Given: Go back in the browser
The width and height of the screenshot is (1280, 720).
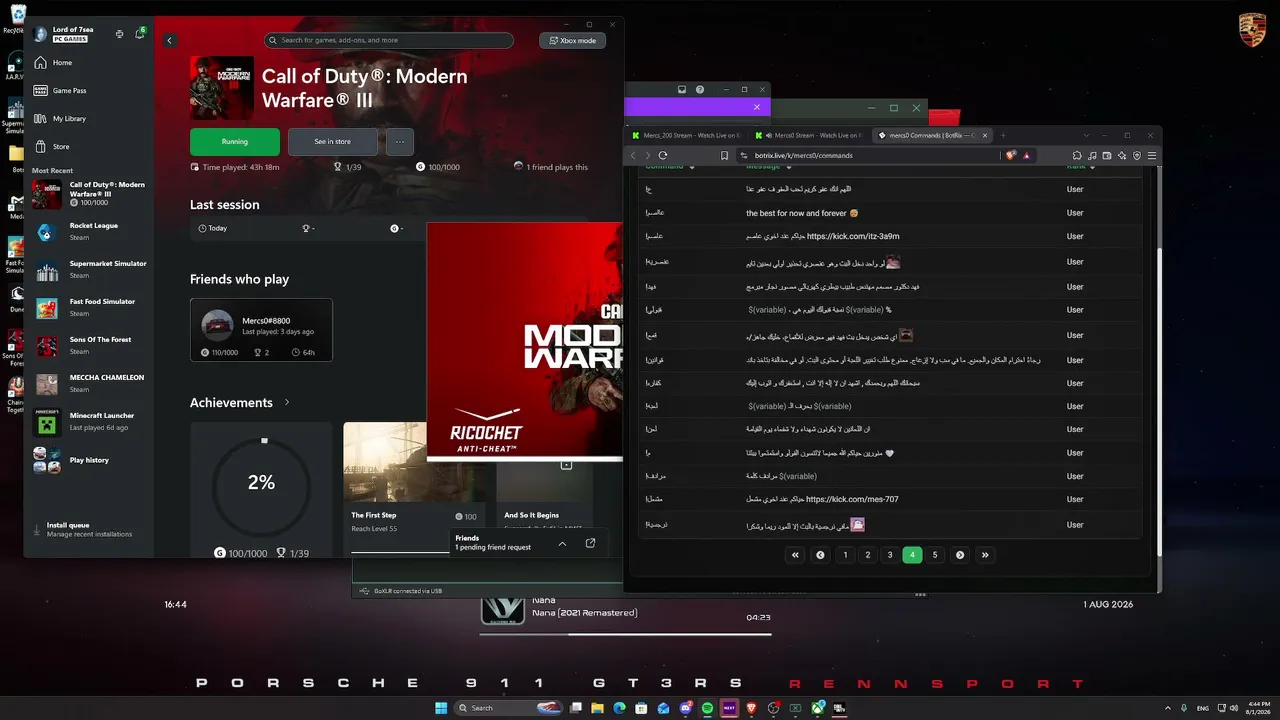Looking at the screenshot, I should 633,155.
